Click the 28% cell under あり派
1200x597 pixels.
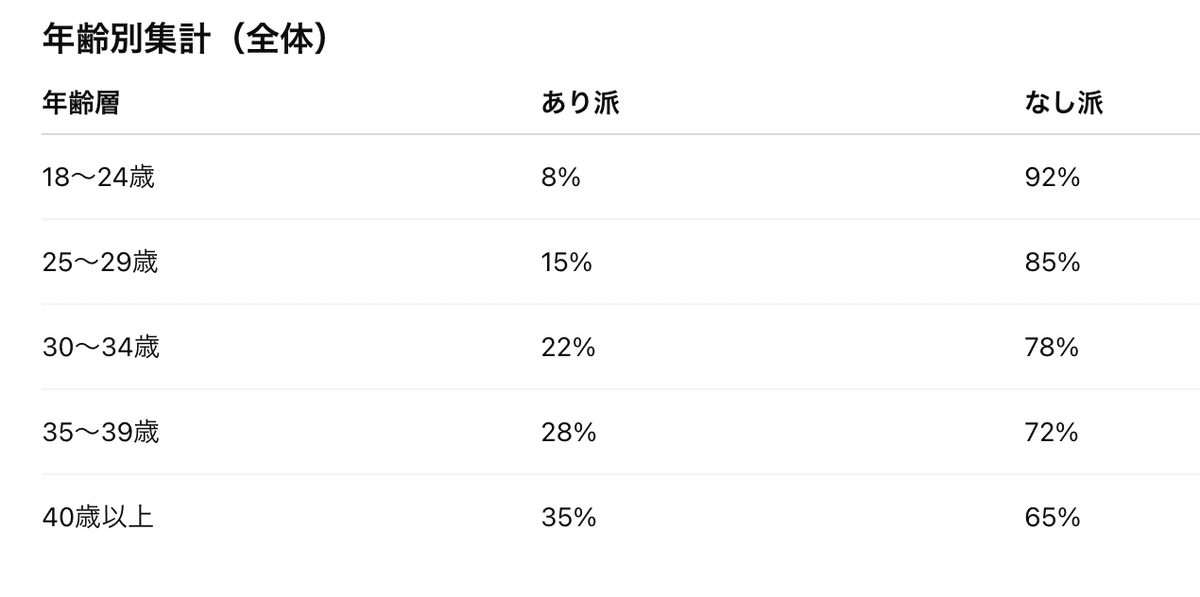click(x=569, y=433)
